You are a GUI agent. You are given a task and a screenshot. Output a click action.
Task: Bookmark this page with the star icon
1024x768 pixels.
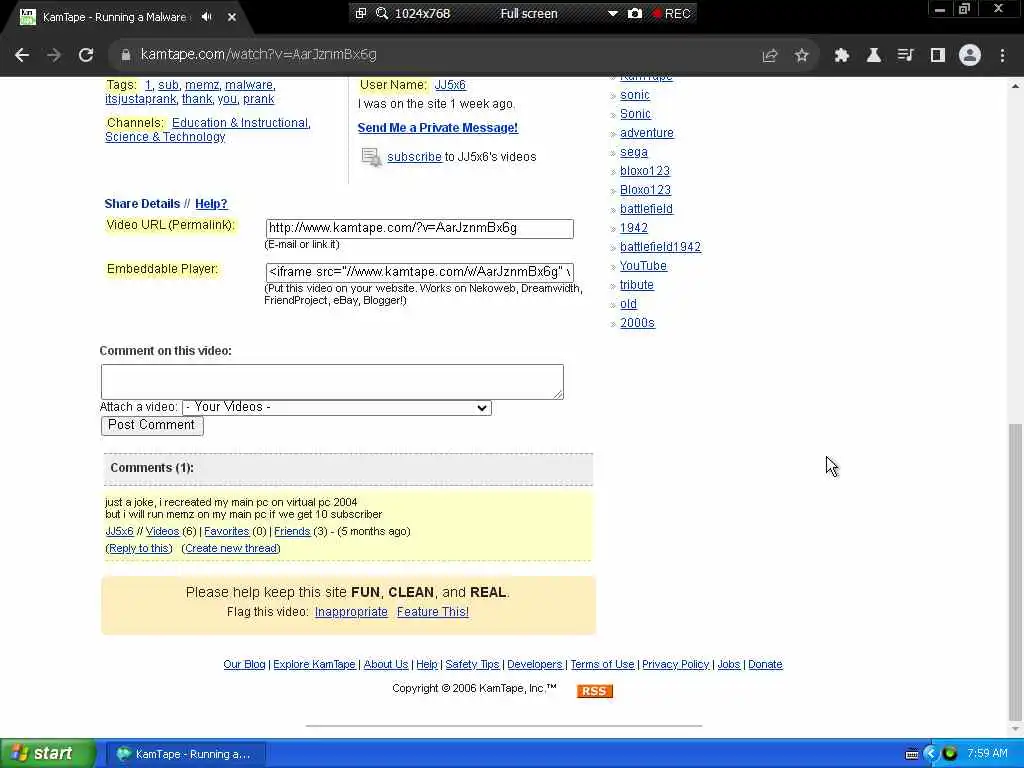[802, 56]
